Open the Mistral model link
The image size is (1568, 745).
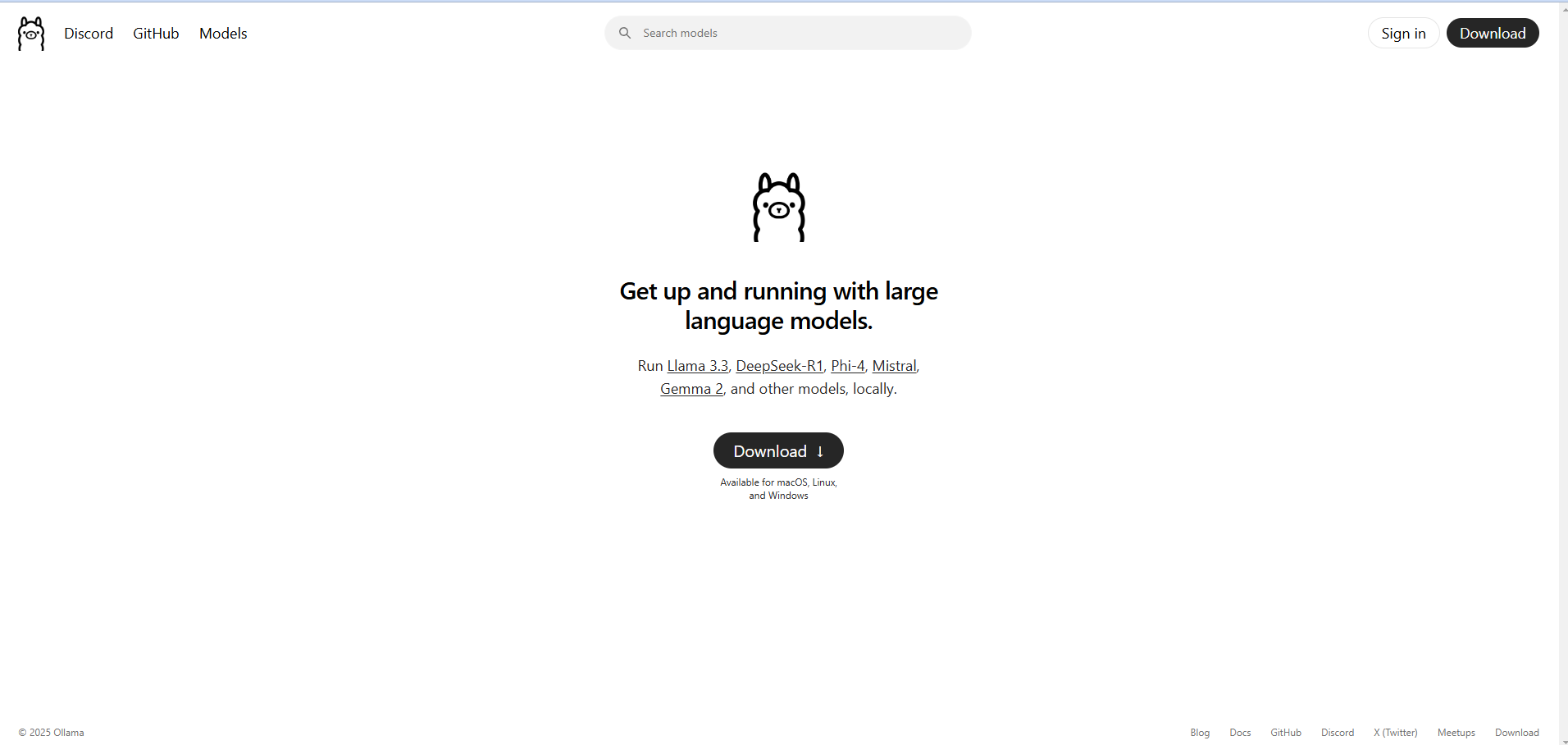pyautogui.click(x=894, y=366)
